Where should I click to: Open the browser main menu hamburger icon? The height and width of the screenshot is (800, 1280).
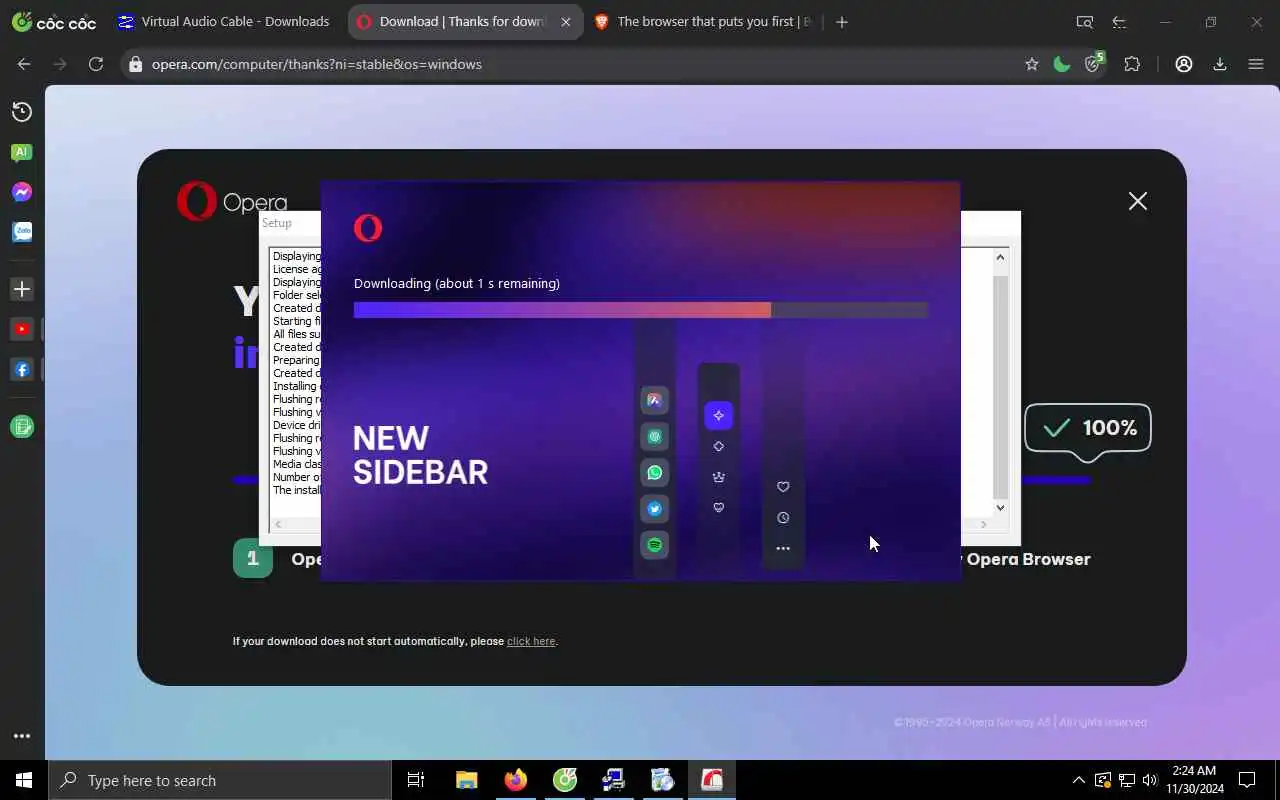click(1256, 64)
